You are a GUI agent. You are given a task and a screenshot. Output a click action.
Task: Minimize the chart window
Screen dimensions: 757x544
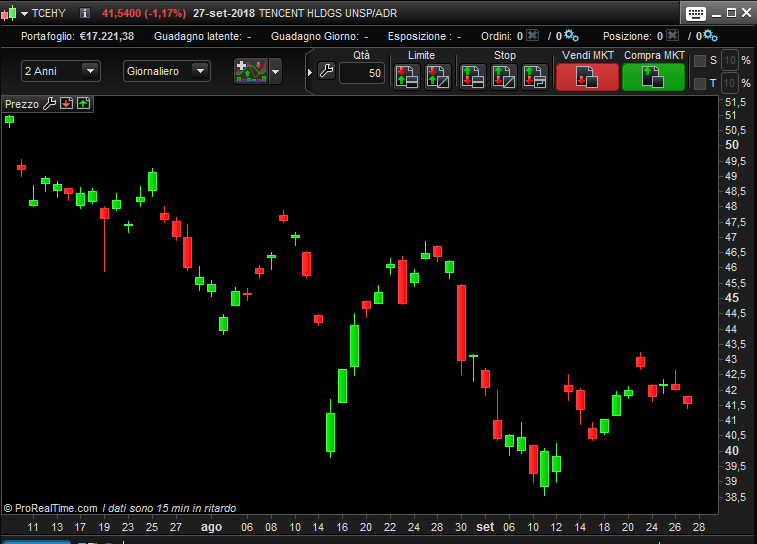[x=716, y=14]
